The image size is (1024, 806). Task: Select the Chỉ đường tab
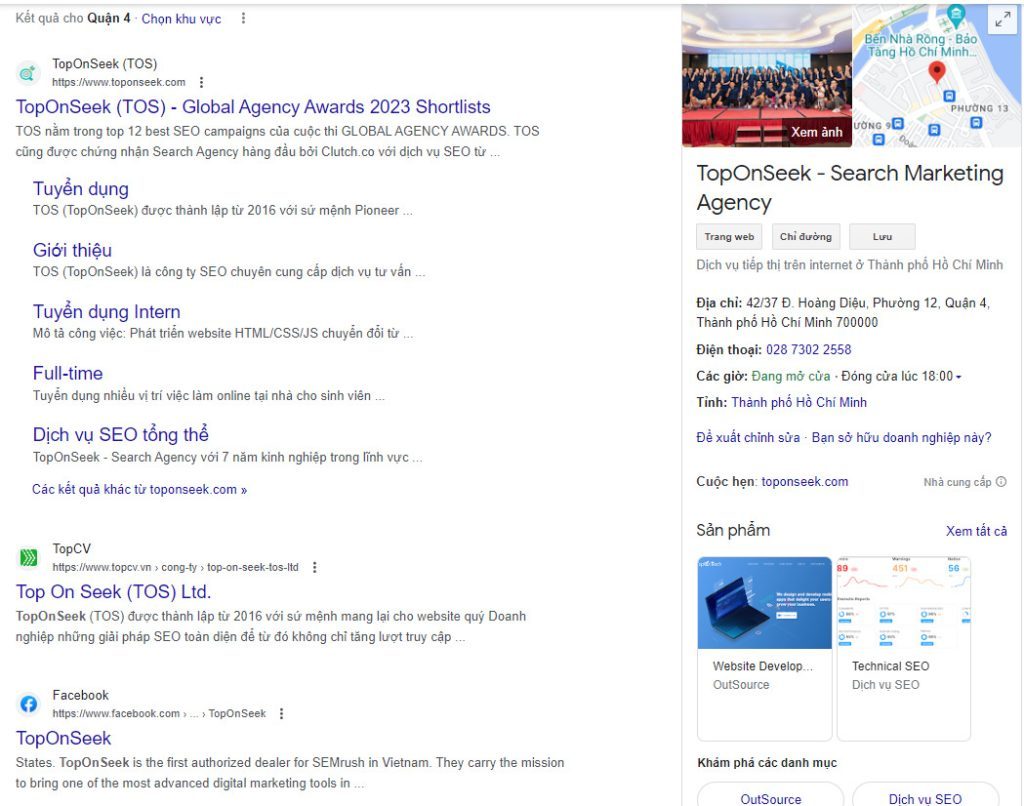806,236
